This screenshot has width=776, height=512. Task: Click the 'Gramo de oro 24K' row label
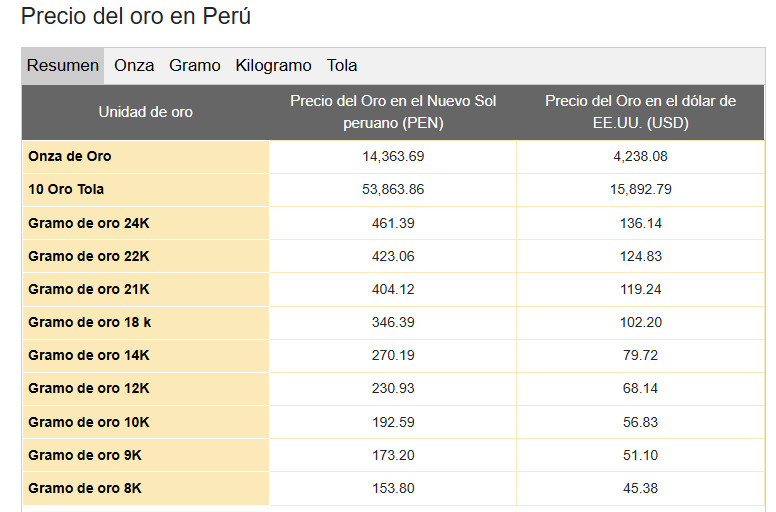(89, 223)
